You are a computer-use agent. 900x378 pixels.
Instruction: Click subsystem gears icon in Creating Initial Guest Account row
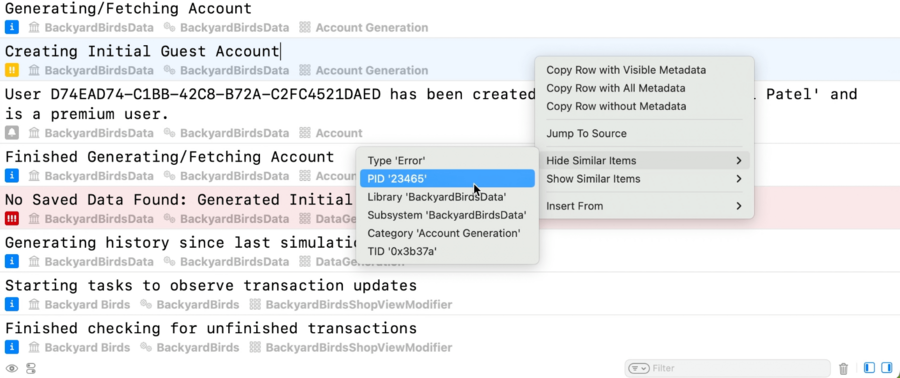coord(169,71)
